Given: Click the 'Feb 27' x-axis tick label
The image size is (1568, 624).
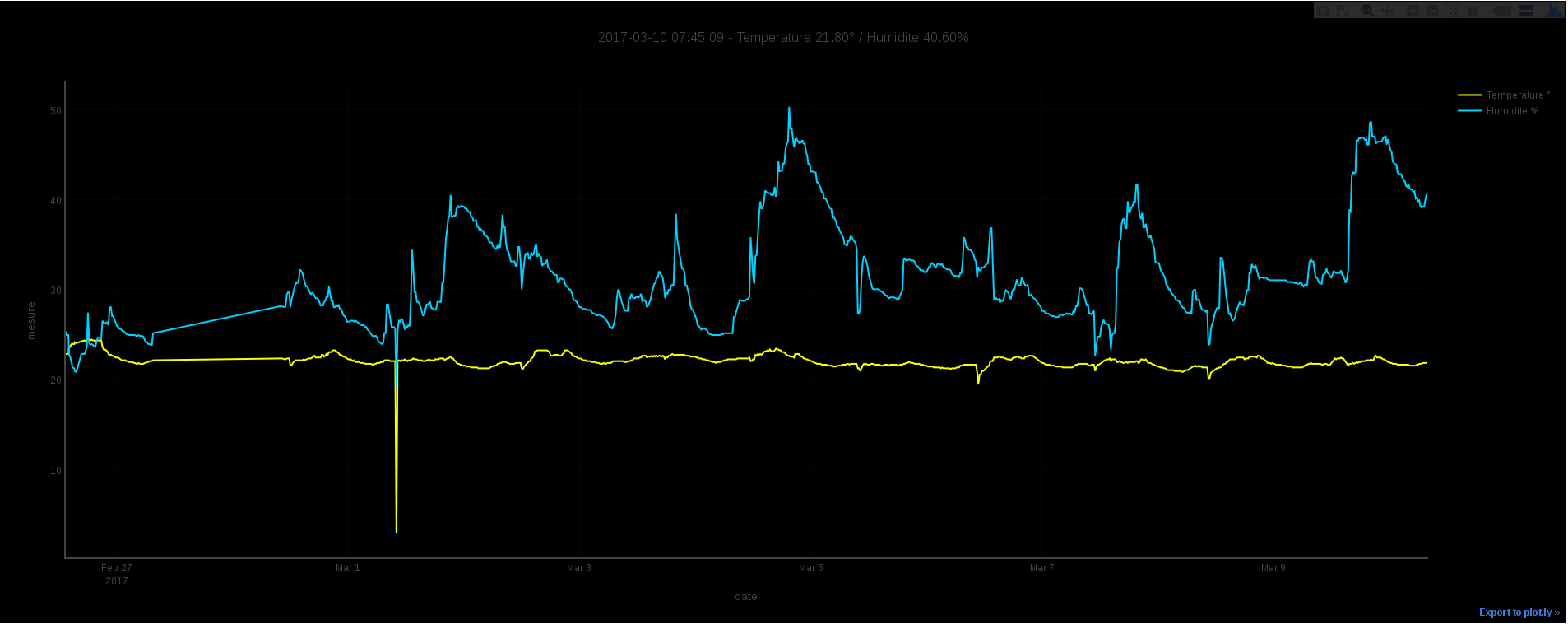Looking at the screenshot, I should click(117, 568).
